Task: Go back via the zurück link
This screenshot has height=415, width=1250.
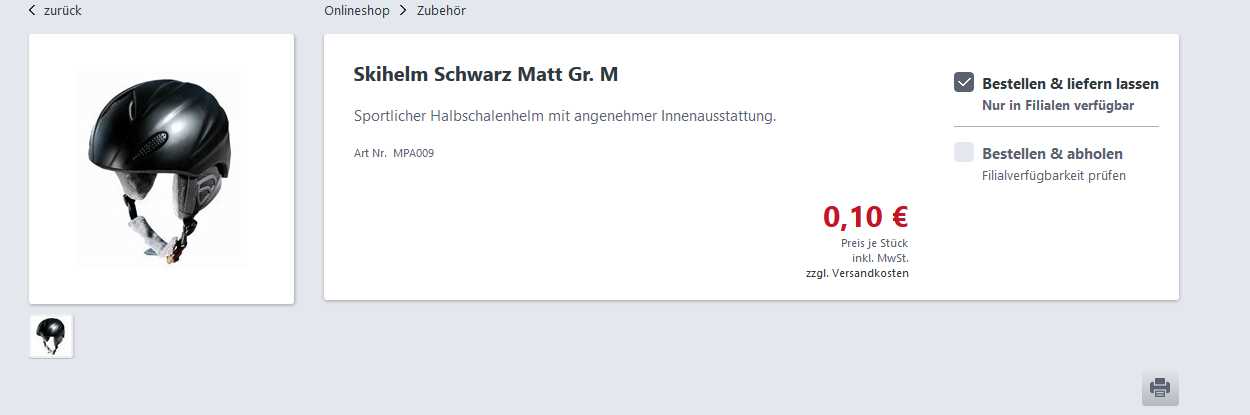Action: 63,10
